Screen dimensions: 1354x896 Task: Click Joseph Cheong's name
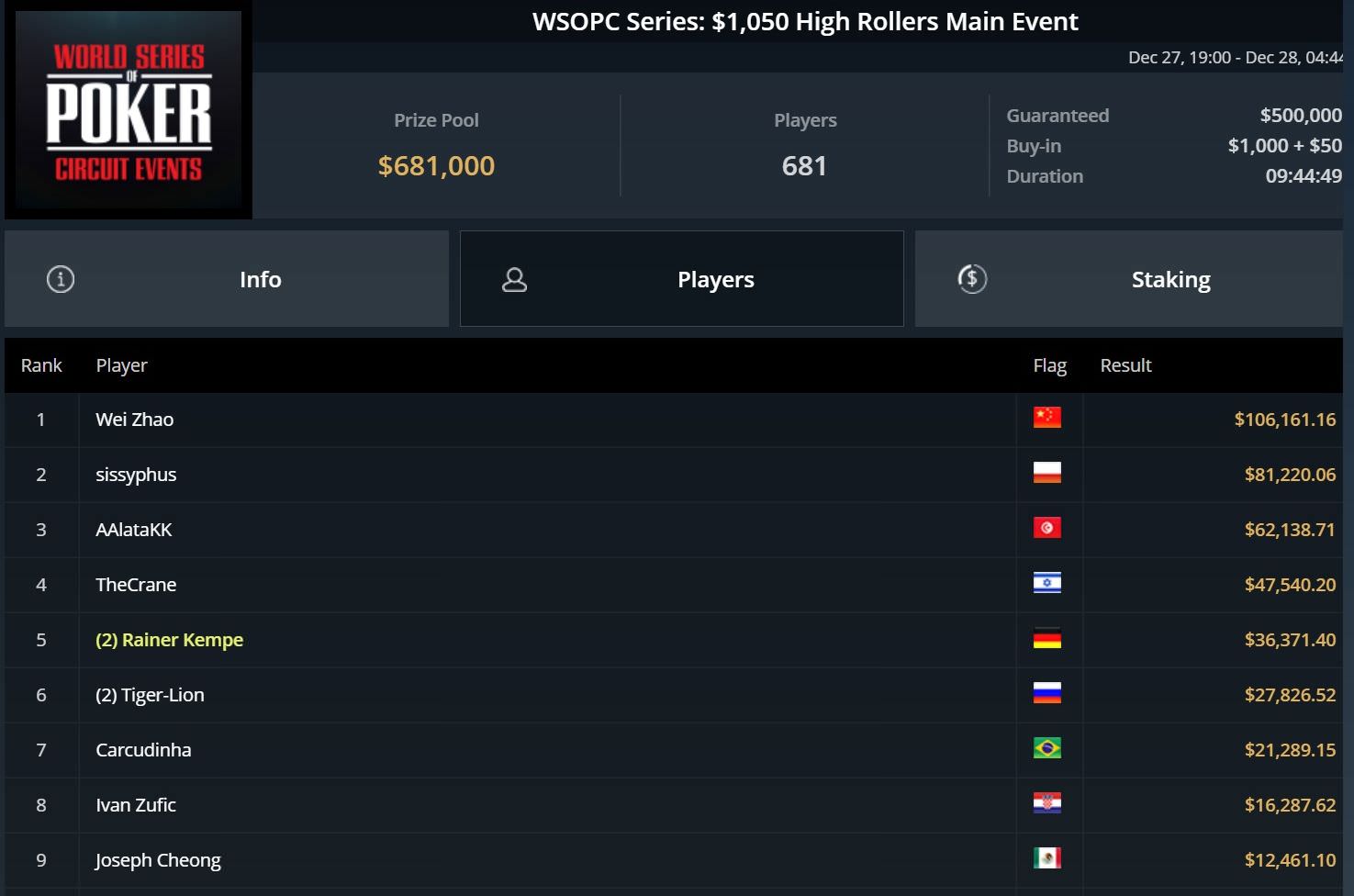pos(158,860)
